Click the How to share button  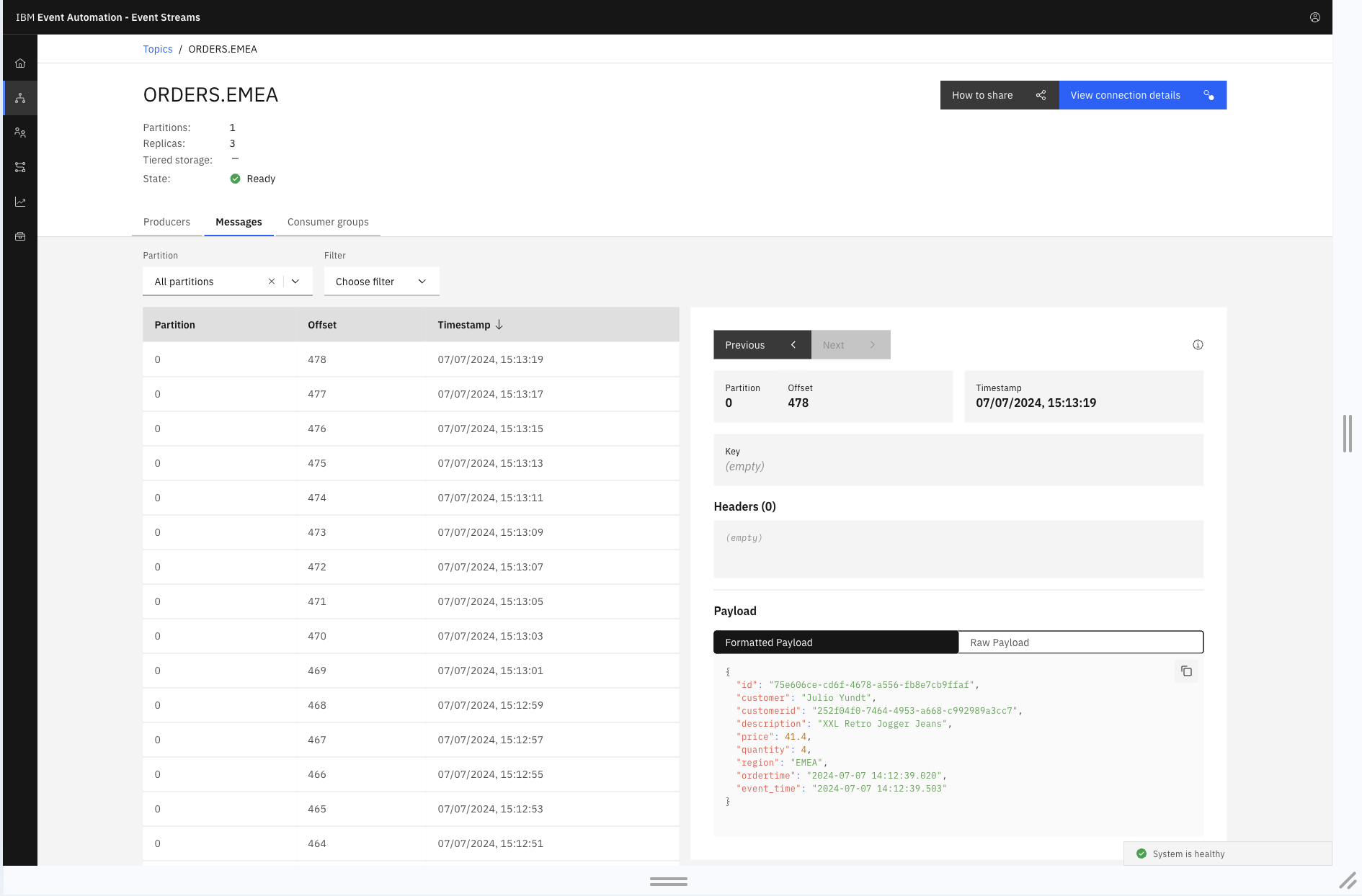point(1000,95)
